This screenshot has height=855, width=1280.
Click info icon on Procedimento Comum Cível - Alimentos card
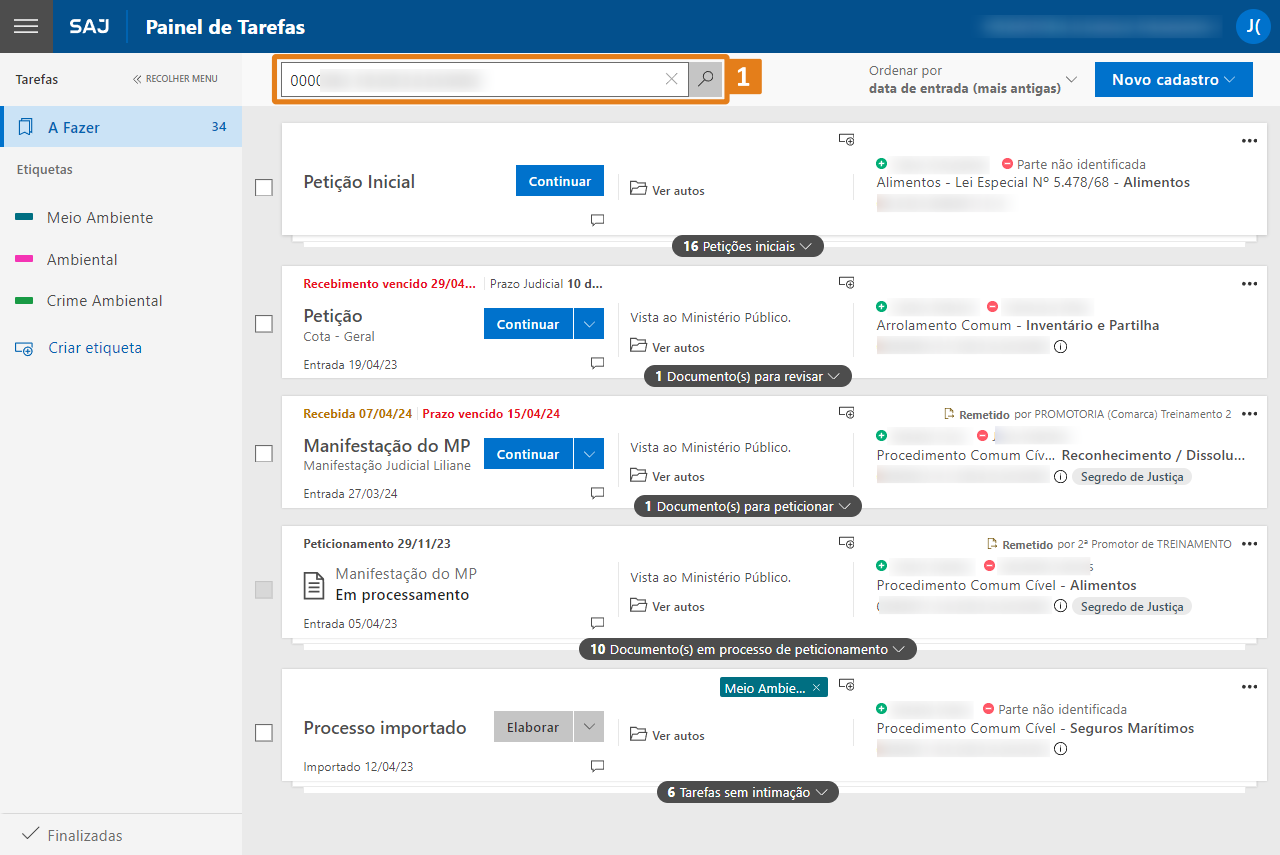[1060, 606]
